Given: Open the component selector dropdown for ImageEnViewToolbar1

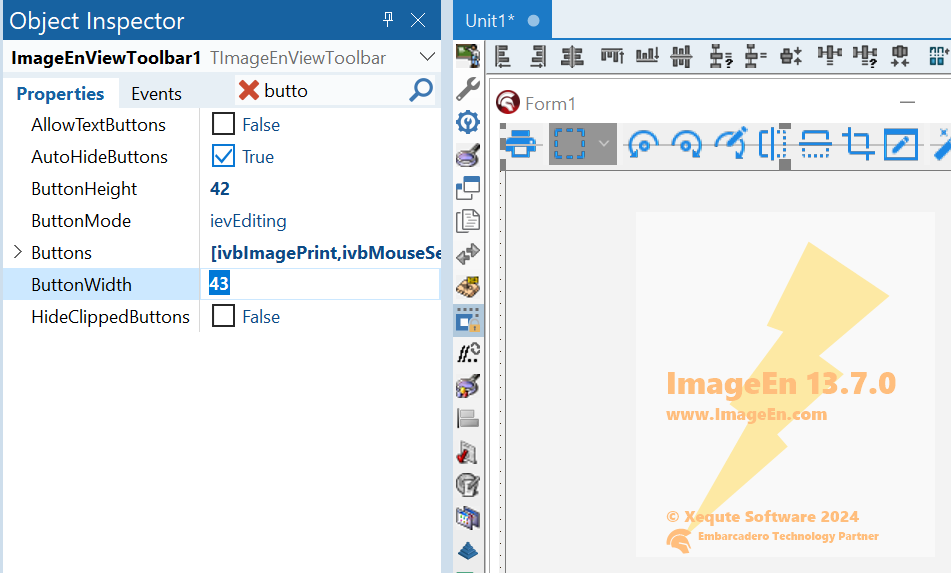Looking at the screenshot, I should (x=427, y=57).
